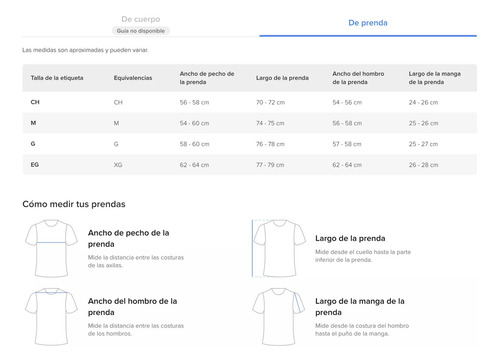Click the XG equivalence cell
Screen dimensions: 500x362
click(118, 165)
